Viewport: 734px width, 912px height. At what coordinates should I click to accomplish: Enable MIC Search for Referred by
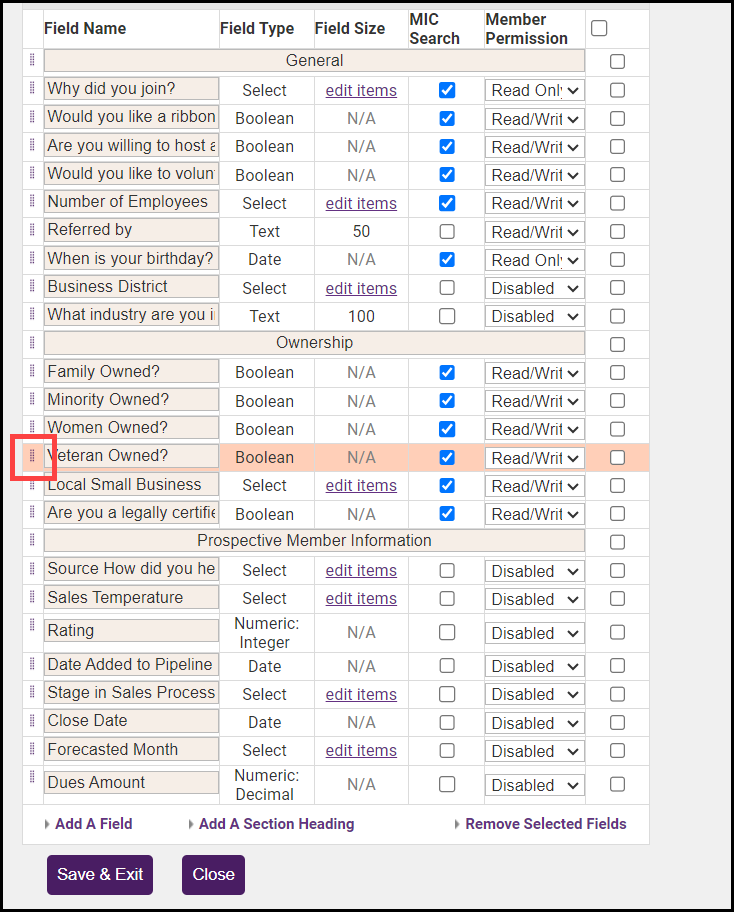tap(447, 231)
